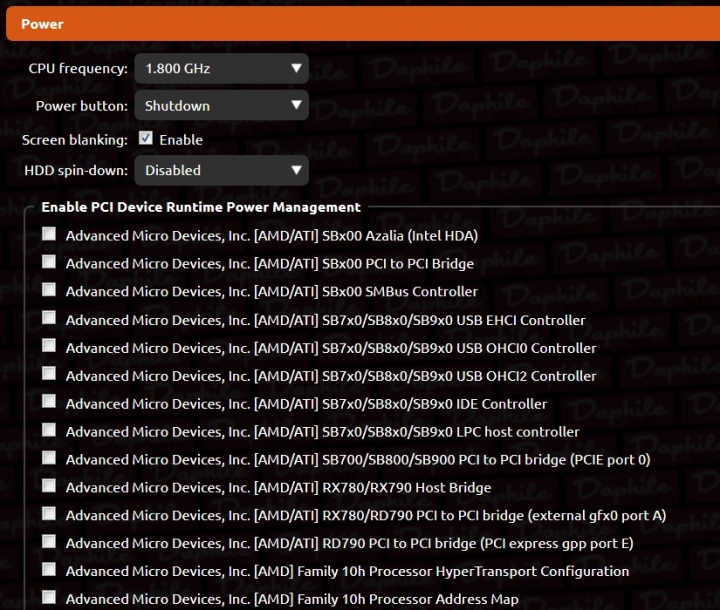Click 'Enable PCI Device Runtime Power Management' heading
The image size is (720, 610).
tap(201, 207)
